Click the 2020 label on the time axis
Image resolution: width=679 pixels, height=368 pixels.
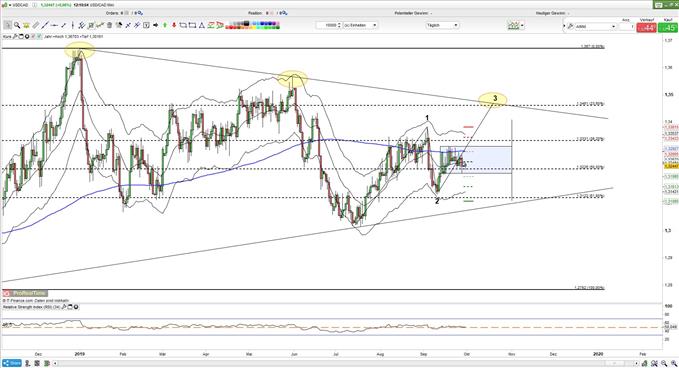598,354
